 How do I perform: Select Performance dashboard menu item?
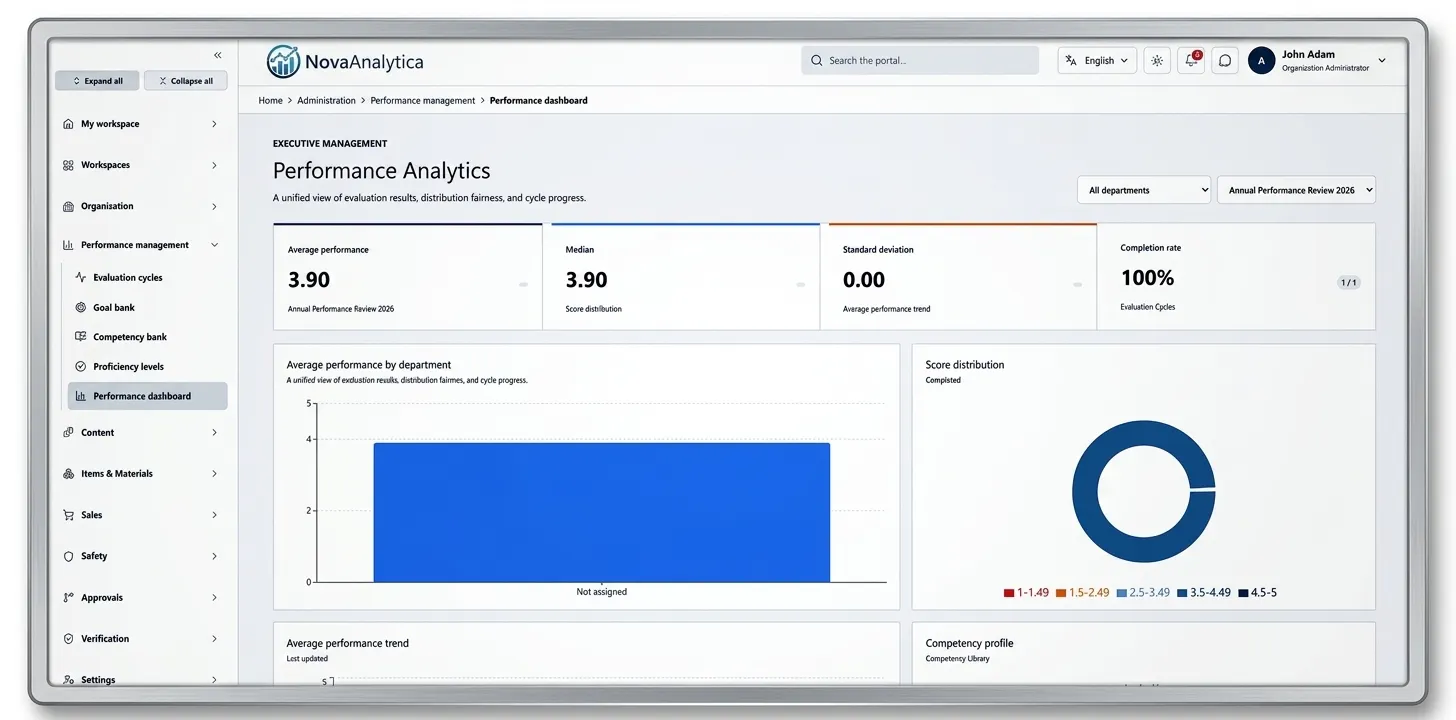point(148,396)
